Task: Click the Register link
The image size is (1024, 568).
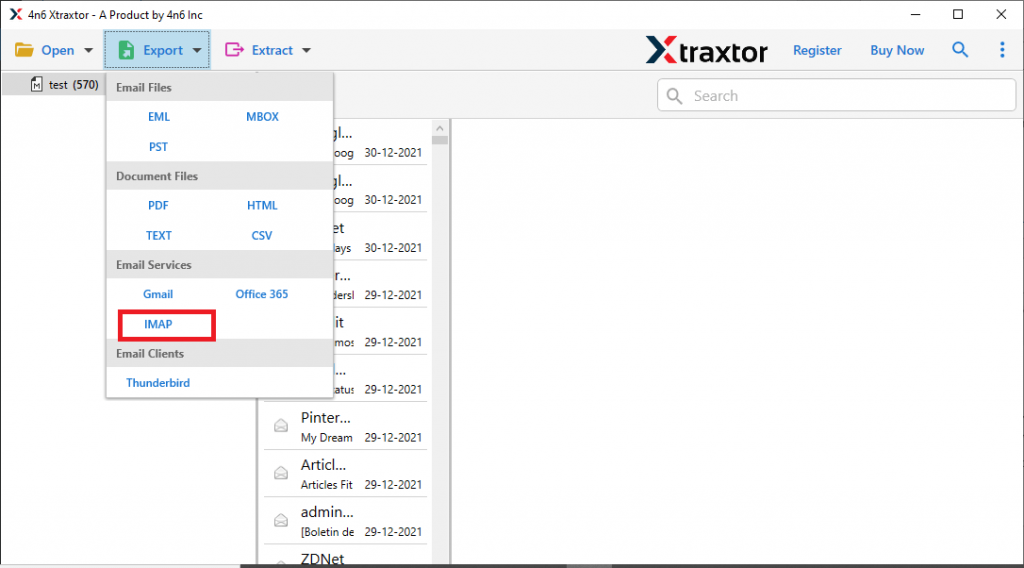Action: (x=817, y=50)
